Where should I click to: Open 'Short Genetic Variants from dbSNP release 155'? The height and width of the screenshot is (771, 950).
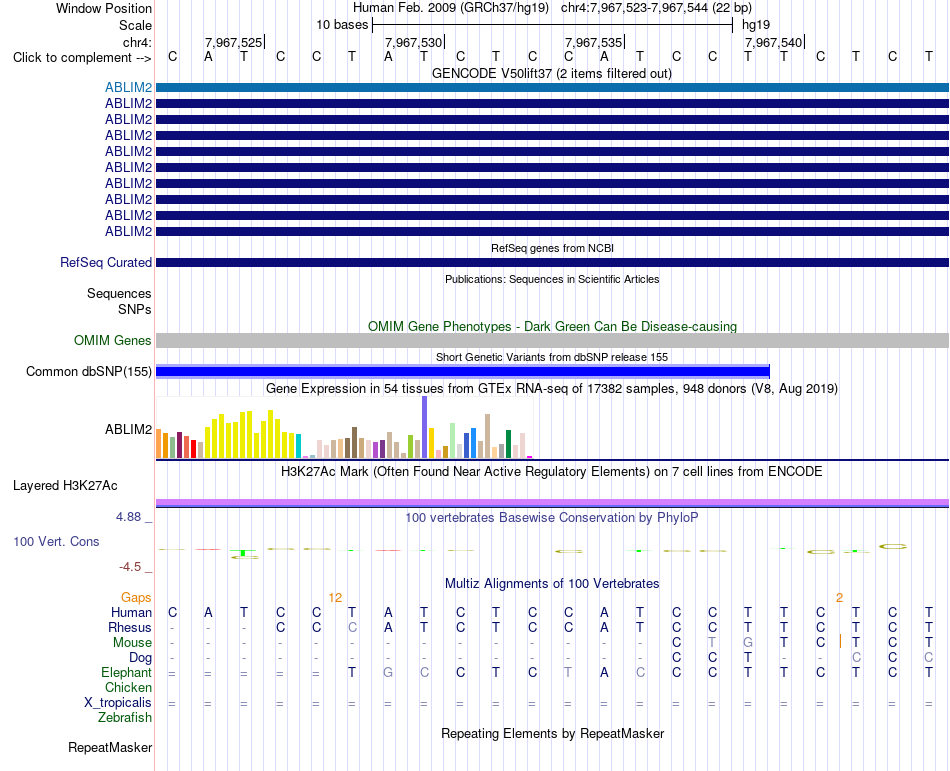click(552, 357)
